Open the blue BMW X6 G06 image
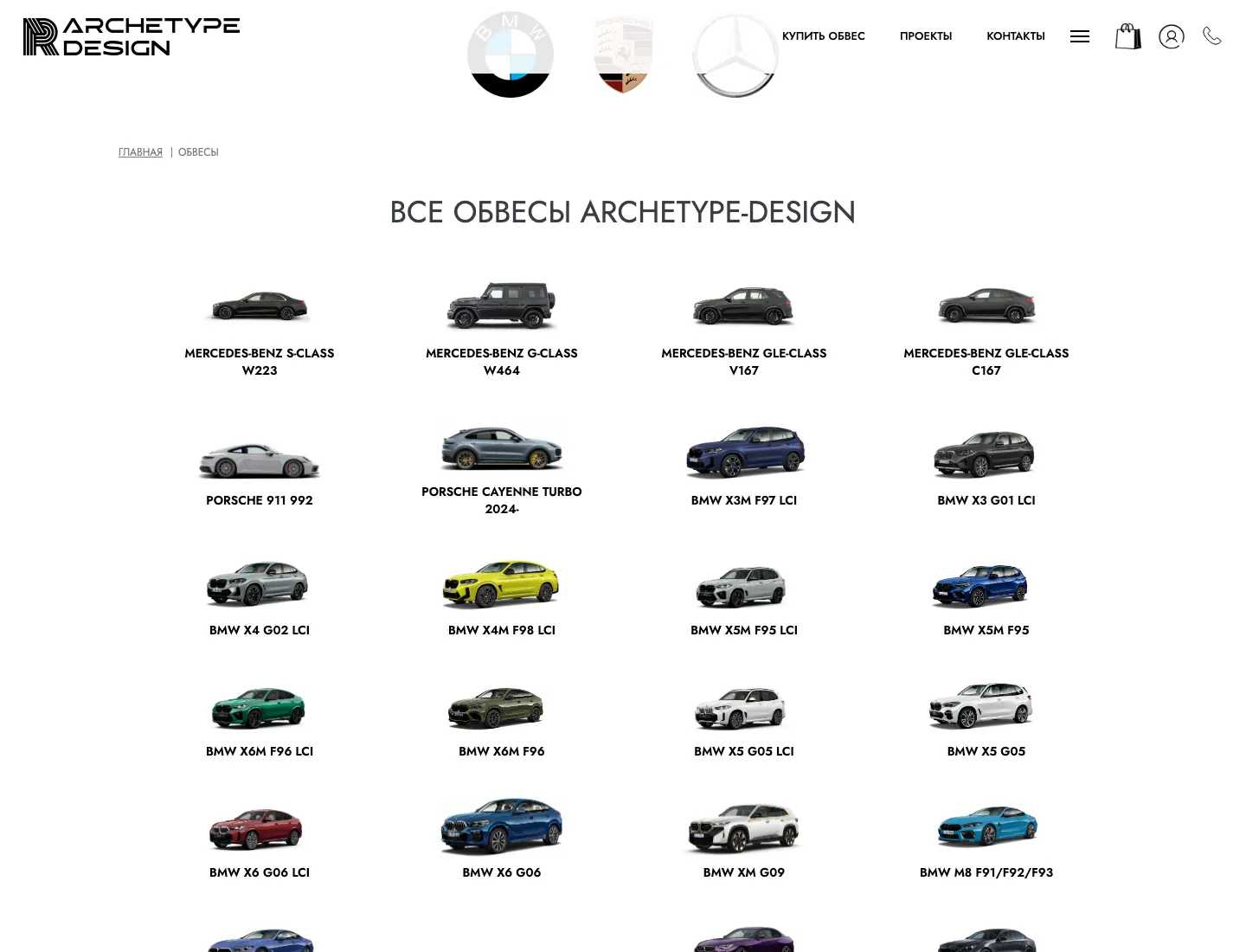Image resolution: width=1246 pixels, height=952 pixels. click(x=502, y=825)
